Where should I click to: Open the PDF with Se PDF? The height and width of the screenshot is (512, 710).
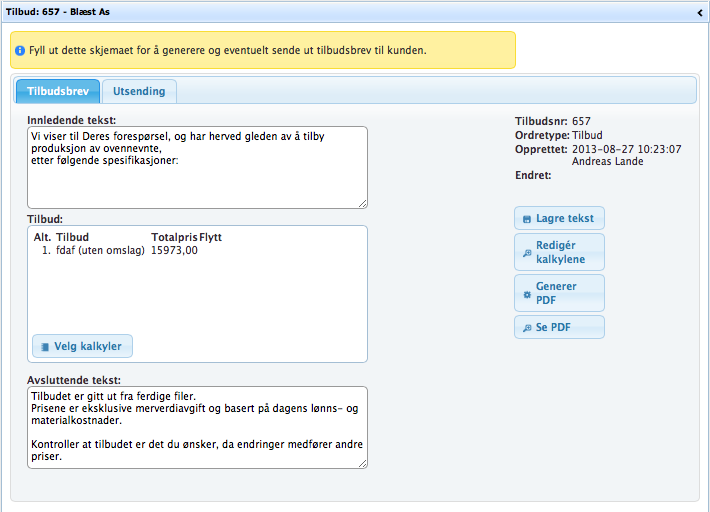[559, 328]
